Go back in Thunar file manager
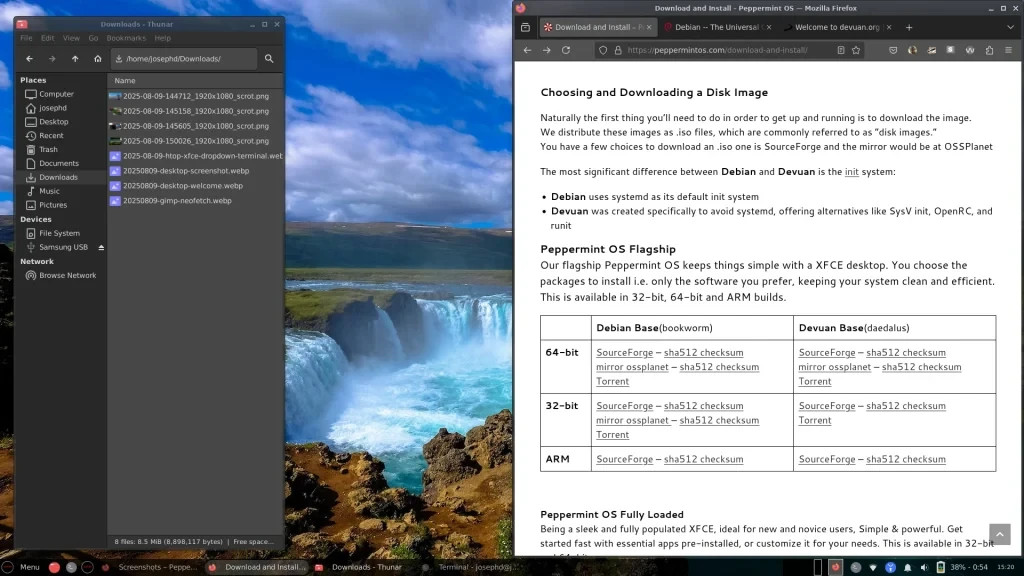1024x576 pixels. point(29,59)
